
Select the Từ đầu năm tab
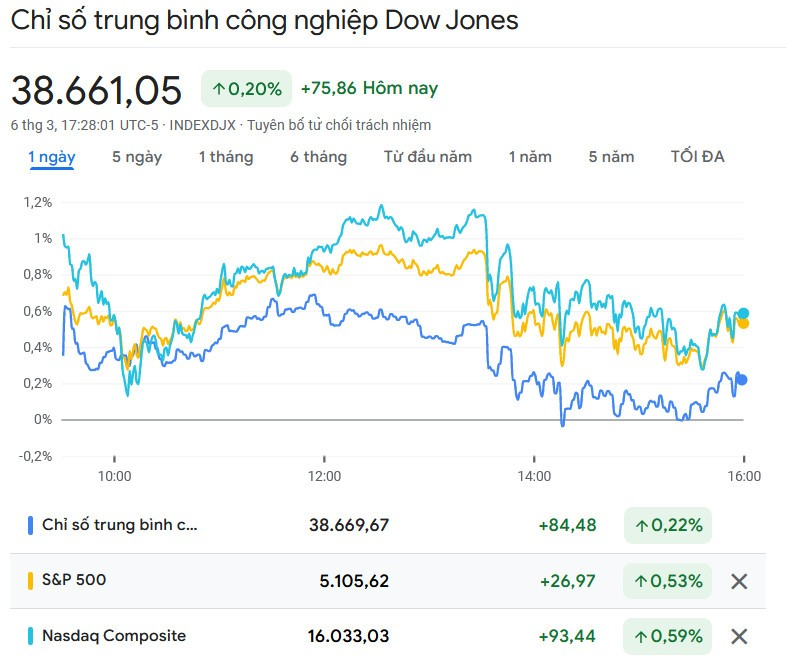[x=427, y=157]
